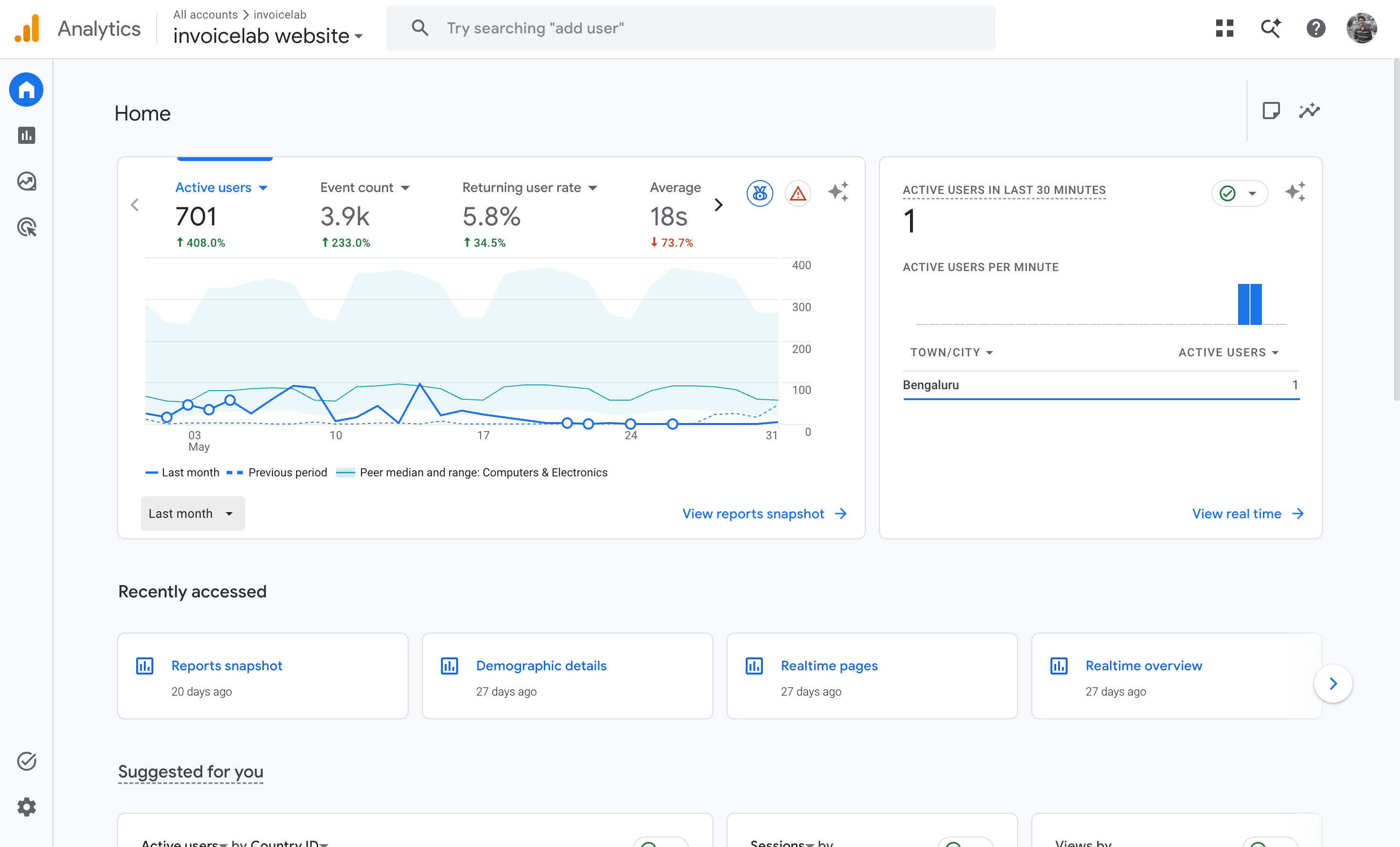Image resolution: width=1400 pixels, height=847 pixels.
Task: Click the sparkle icon on realtime card
Action: pyautogui.click(x=1295, y=192)
